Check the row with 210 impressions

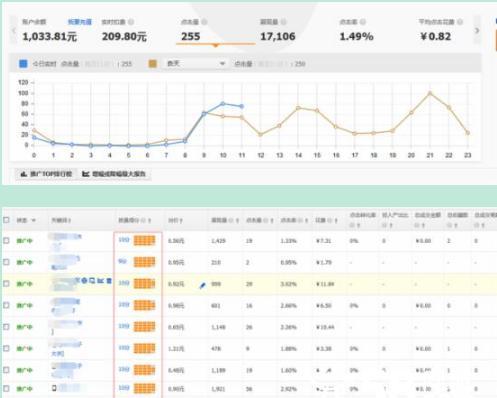pos(6,262)
